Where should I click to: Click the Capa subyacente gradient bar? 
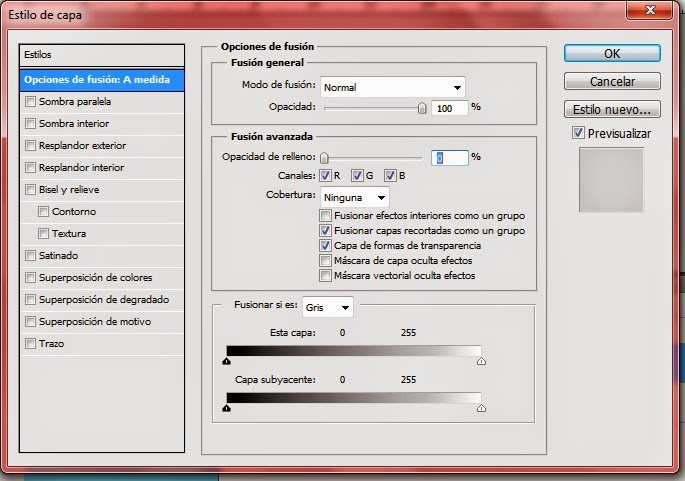pyautogui.click(x=354, y=398)
